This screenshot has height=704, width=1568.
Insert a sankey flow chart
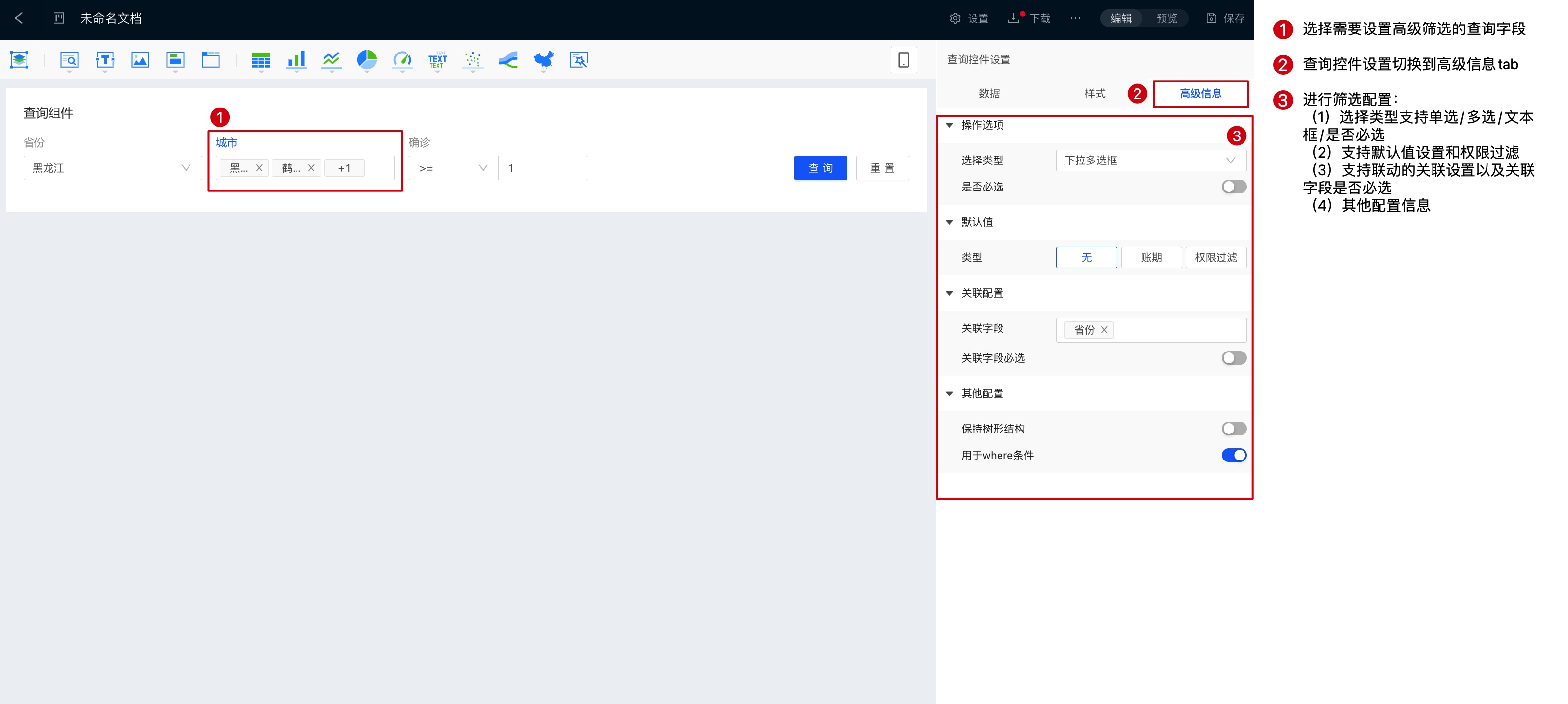pos(508,59)
